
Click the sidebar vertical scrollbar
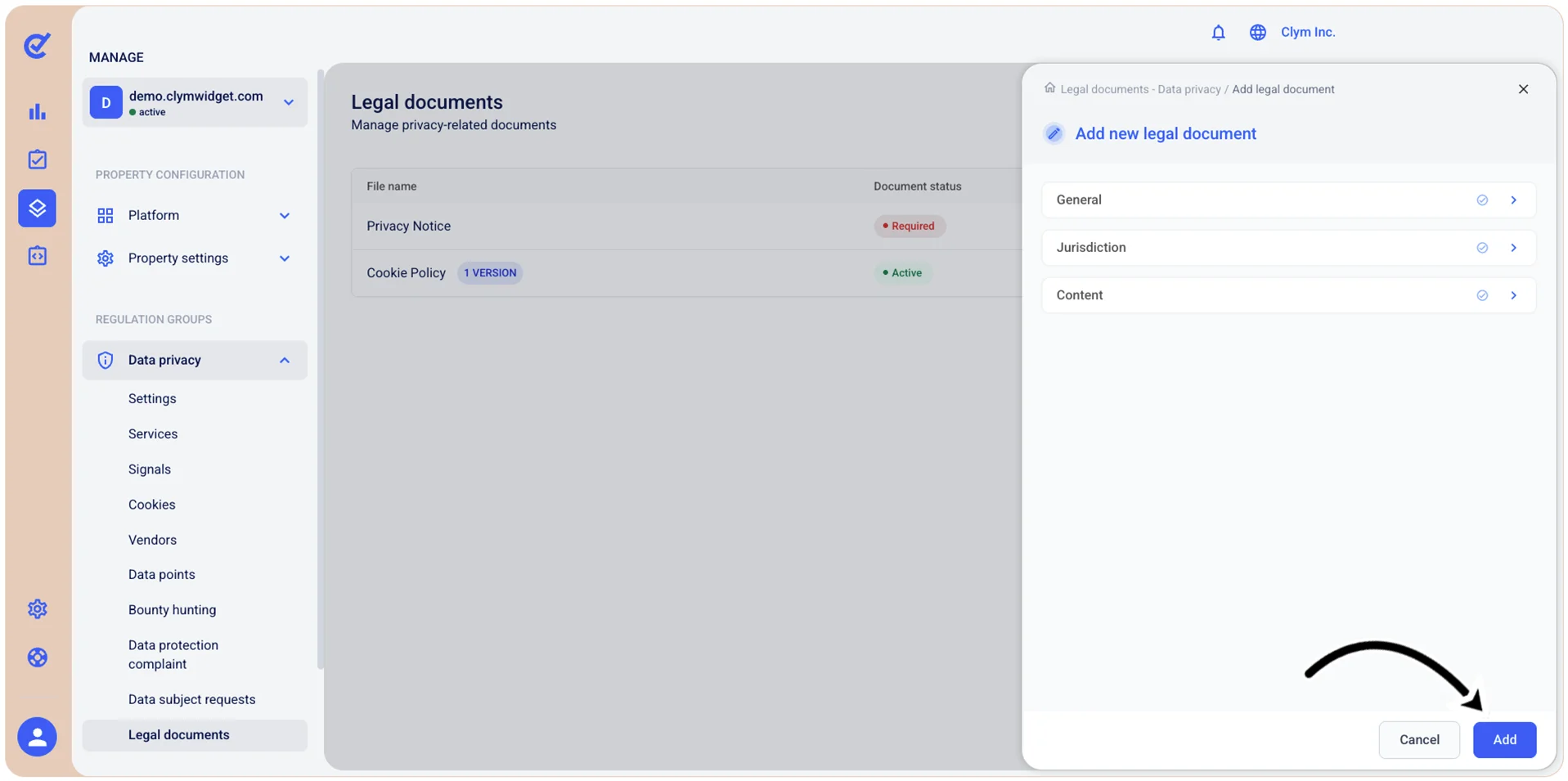click(321, 368)
